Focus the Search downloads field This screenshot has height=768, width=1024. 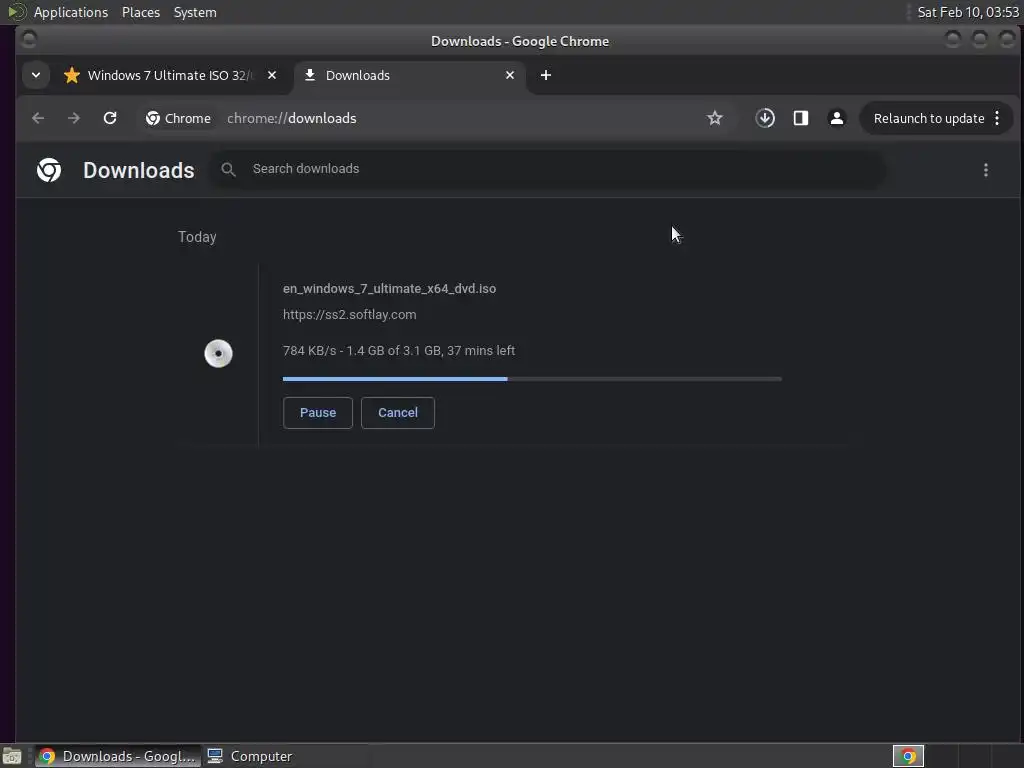click(547, 170)
